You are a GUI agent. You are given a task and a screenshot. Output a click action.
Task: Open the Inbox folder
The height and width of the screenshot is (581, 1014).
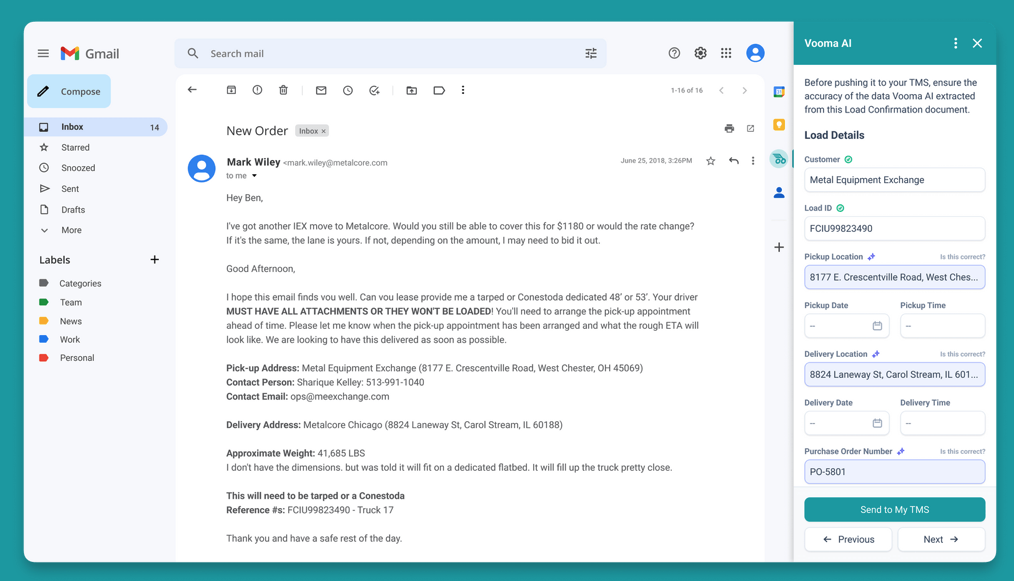(x=96, y=127)
